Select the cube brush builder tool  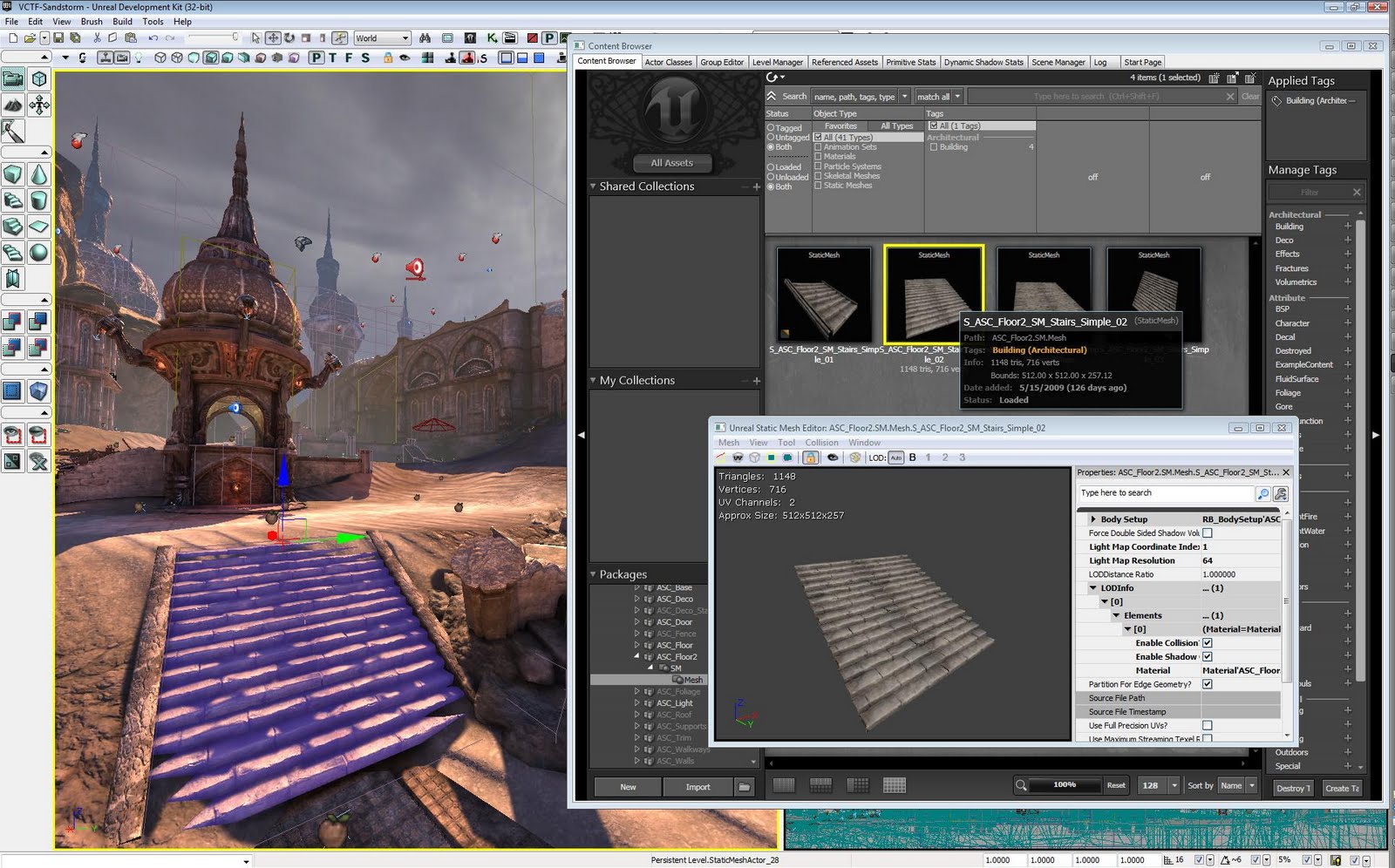click(12, 174)
